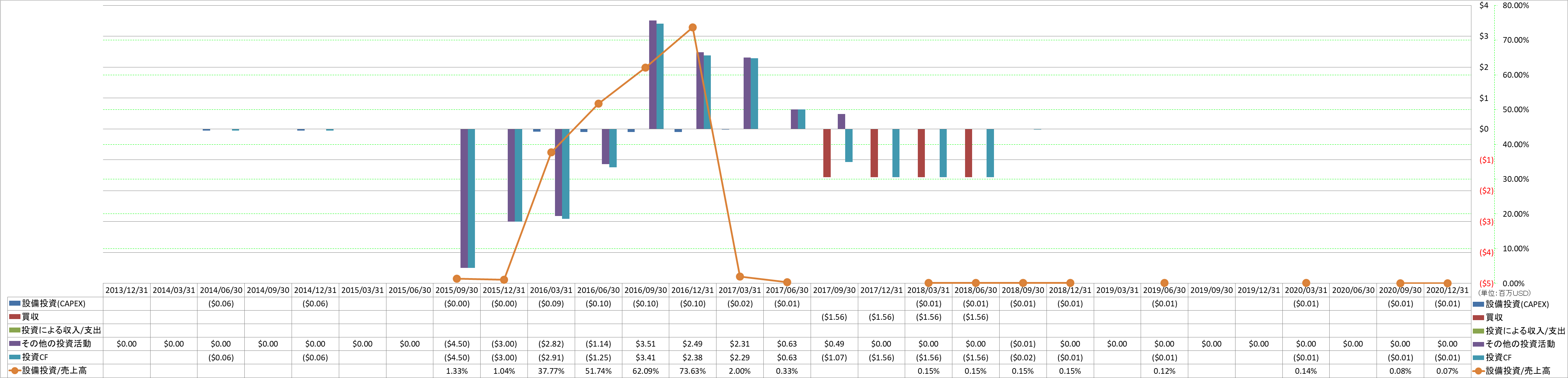This screenshot has width=1568, height=378.
Task: Select the 37.77% ratio cell
Action: (x=551, y=371)
